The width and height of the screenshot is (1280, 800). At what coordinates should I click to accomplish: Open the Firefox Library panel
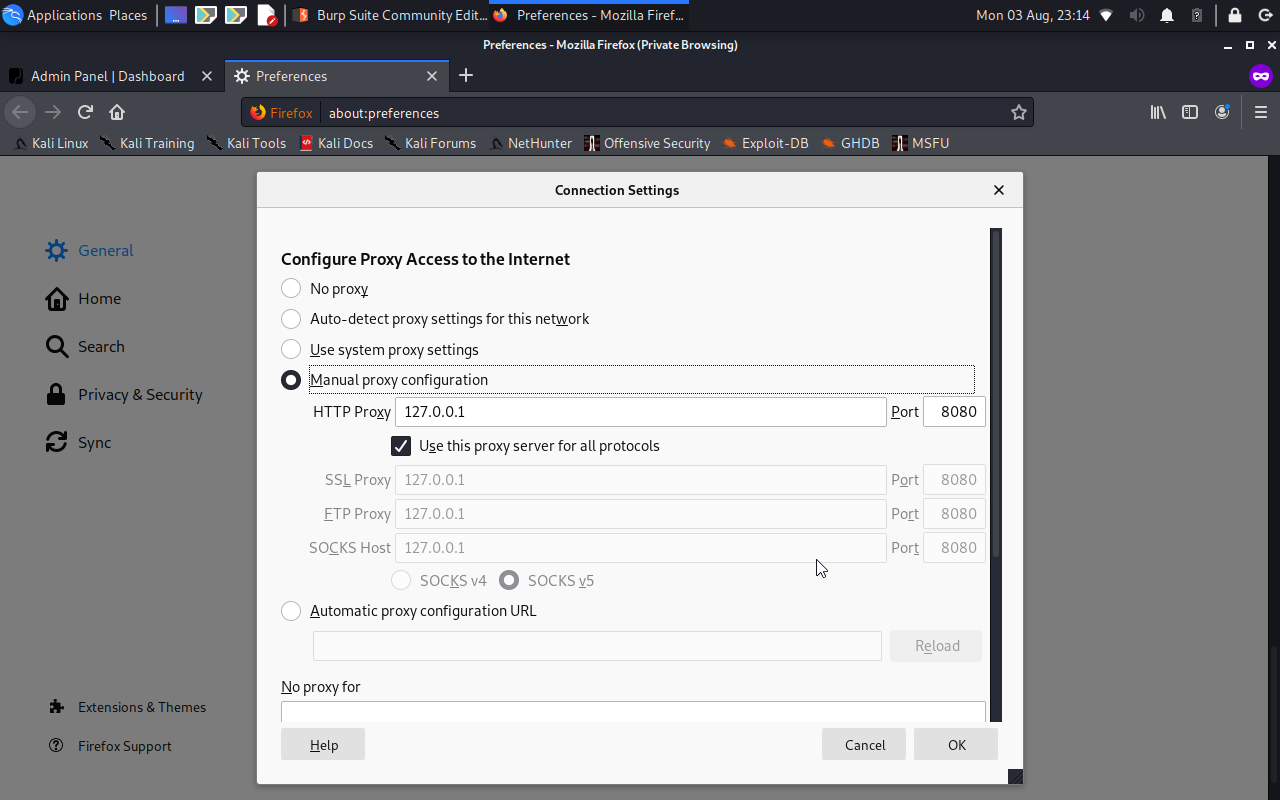[x=1157, y=112]
